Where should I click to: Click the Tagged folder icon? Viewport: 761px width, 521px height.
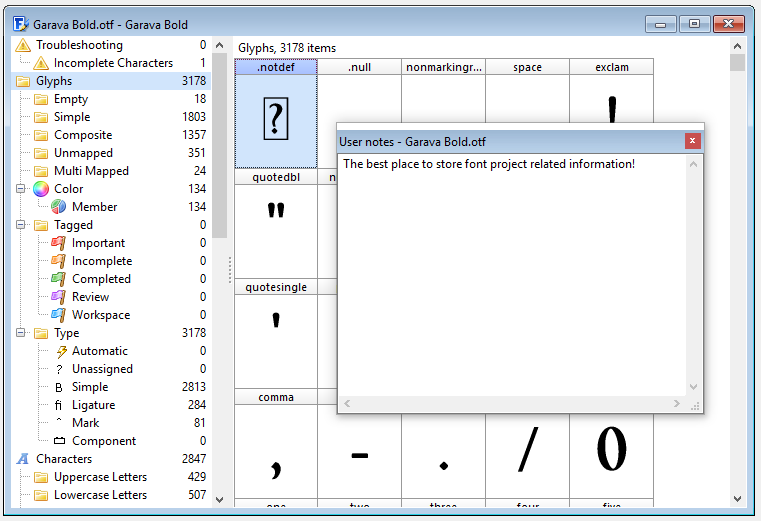pos(41,225)
